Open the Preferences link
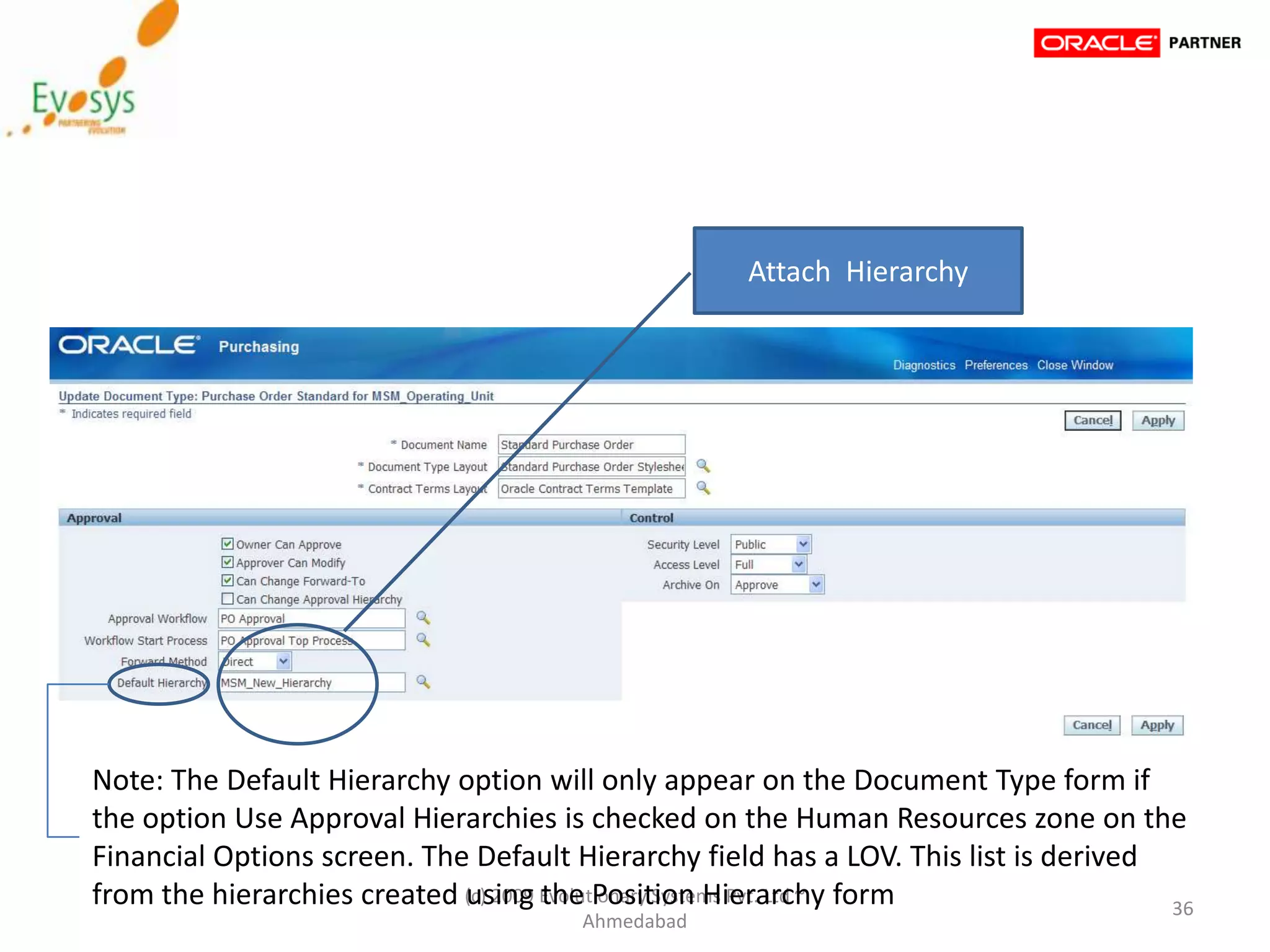The width and height of the screenshot is (1270, 952). [x=996, y=365]
